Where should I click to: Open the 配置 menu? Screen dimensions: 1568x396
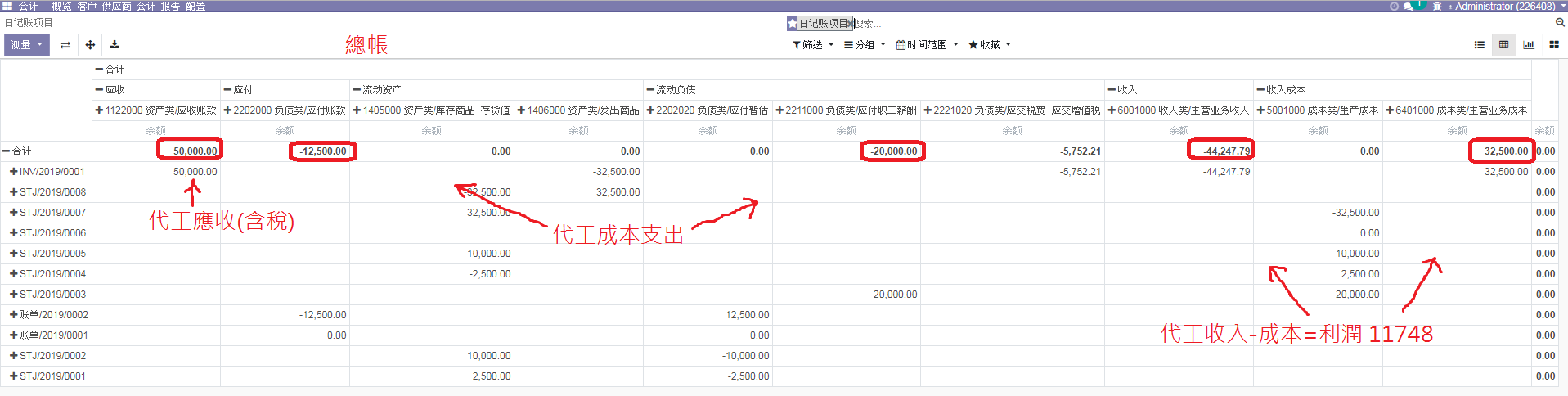pyautogui.click(x=195, y=6)
